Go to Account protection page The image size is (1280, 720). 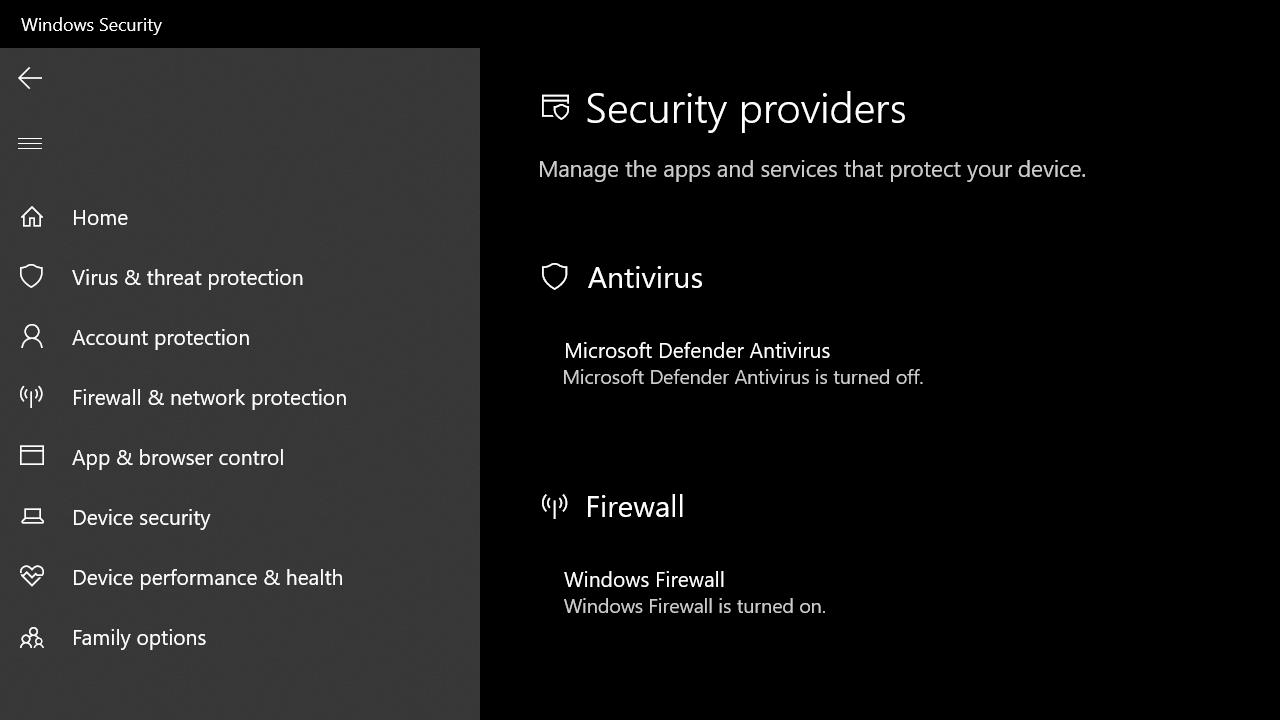(x=161, y=337)
